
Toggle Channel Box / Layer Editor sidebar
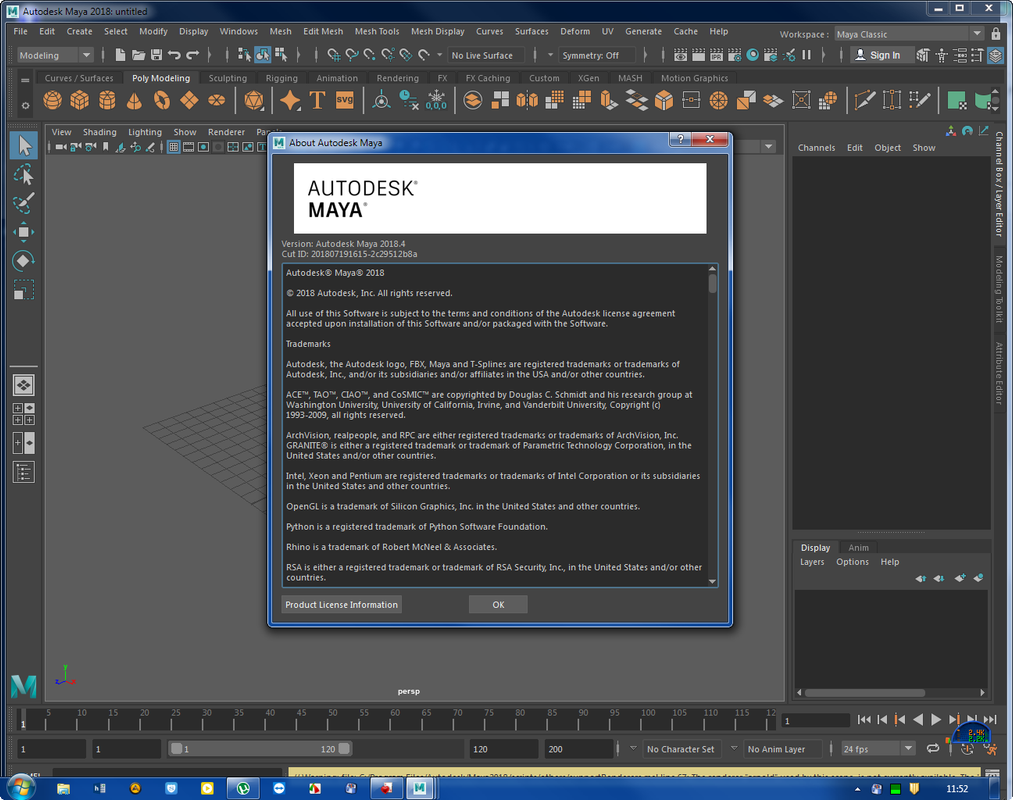(x=999, y=184)
